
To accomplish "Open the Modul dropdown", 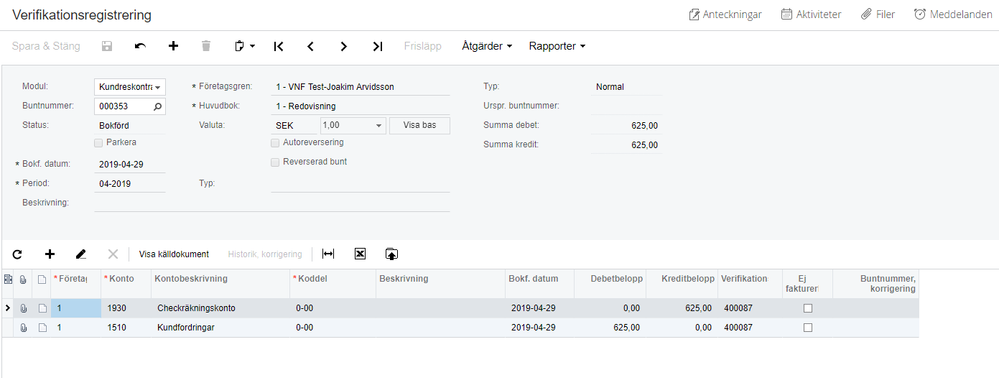I will pyautogui.click(x=130, y=87).
